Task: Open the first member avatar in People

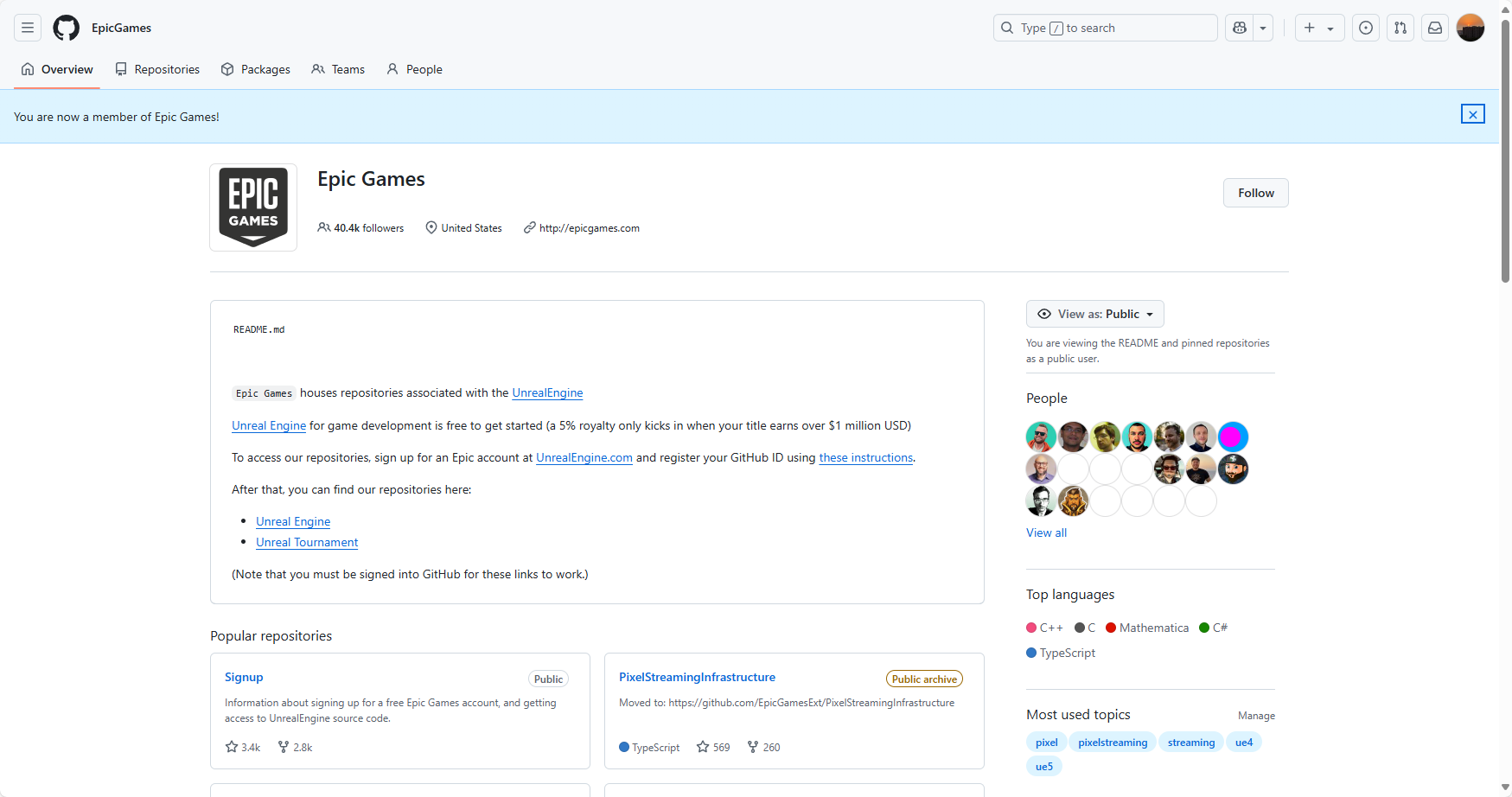Action: [x=1041, y=437]
